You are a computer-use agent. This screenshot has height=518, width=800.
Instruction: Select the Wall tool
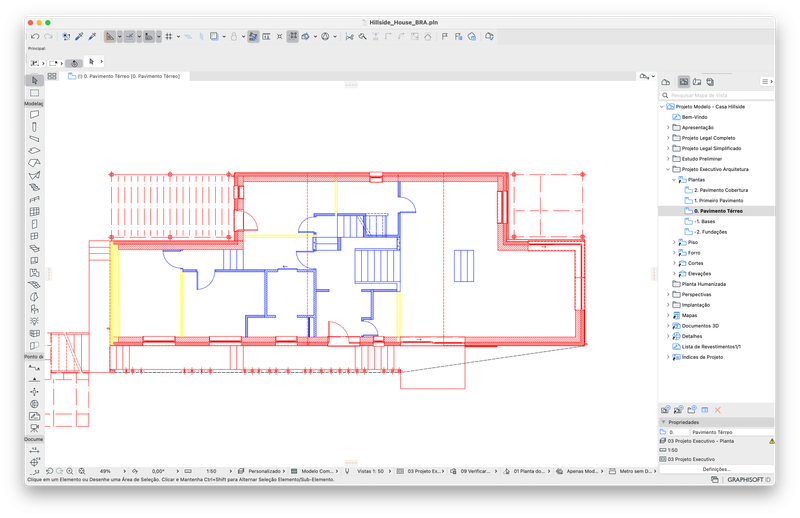click(x=34, y=114)
